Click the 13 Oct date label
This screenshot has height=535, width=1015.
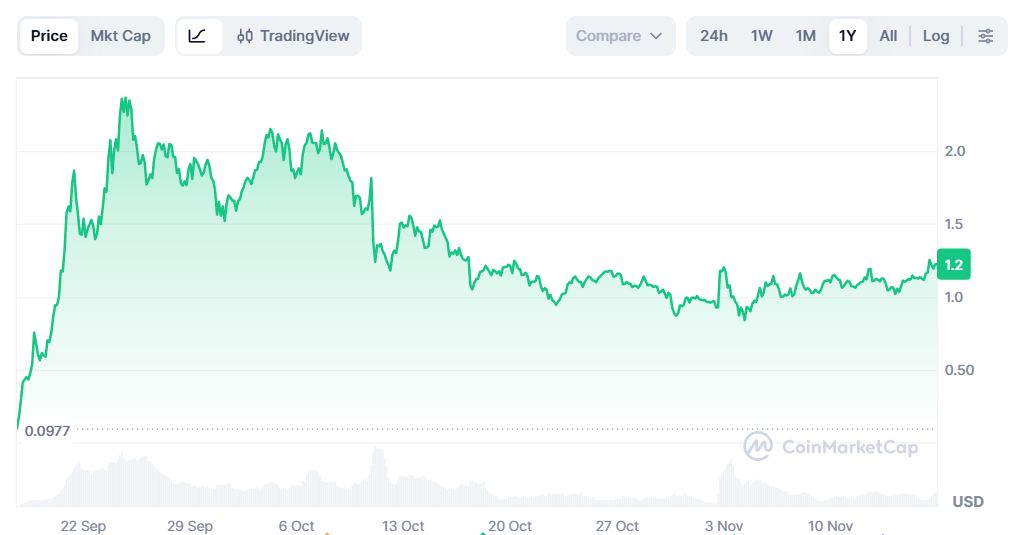click(x=403, y=526)
